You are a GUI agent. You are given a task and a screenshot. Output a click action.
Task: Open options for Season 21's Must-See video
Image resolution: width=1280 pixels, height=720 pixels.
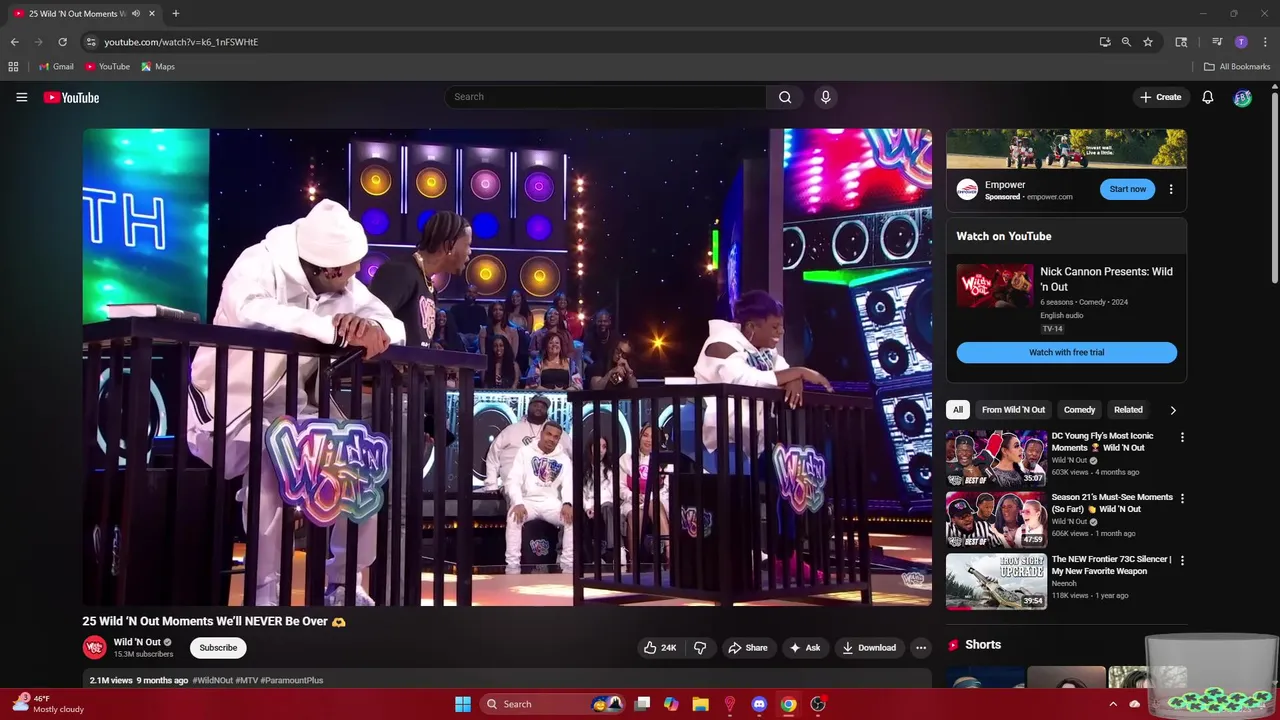point(1182,498)
